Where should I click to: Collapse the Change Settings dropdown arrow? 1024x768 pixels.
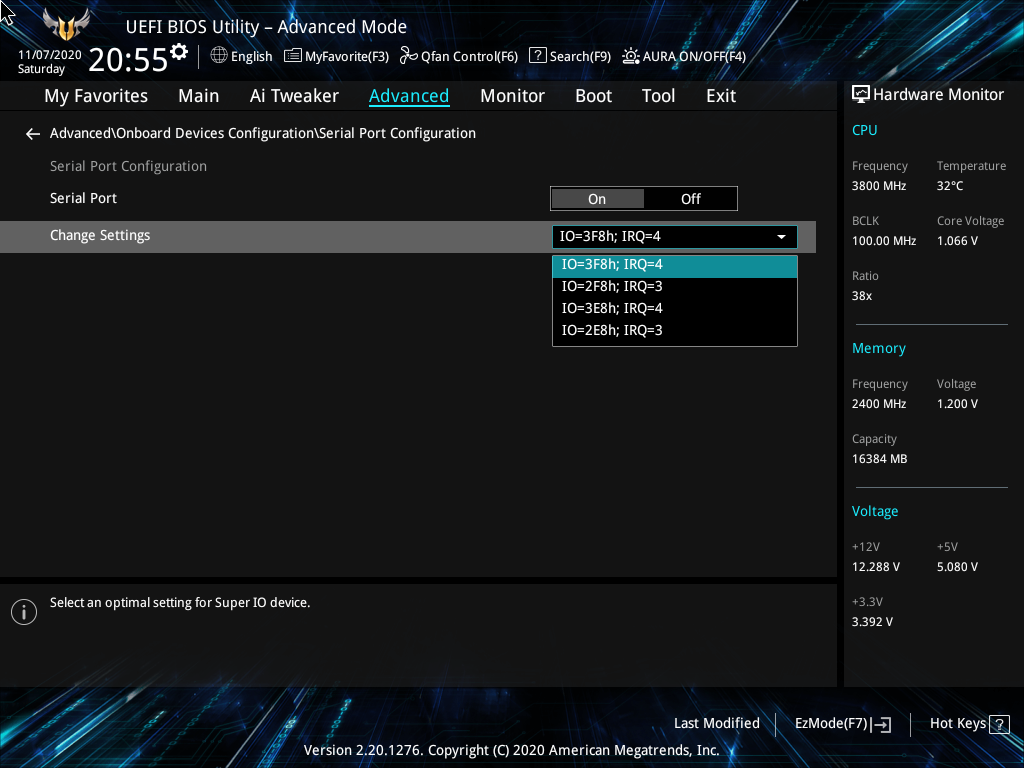pos(781,237)
